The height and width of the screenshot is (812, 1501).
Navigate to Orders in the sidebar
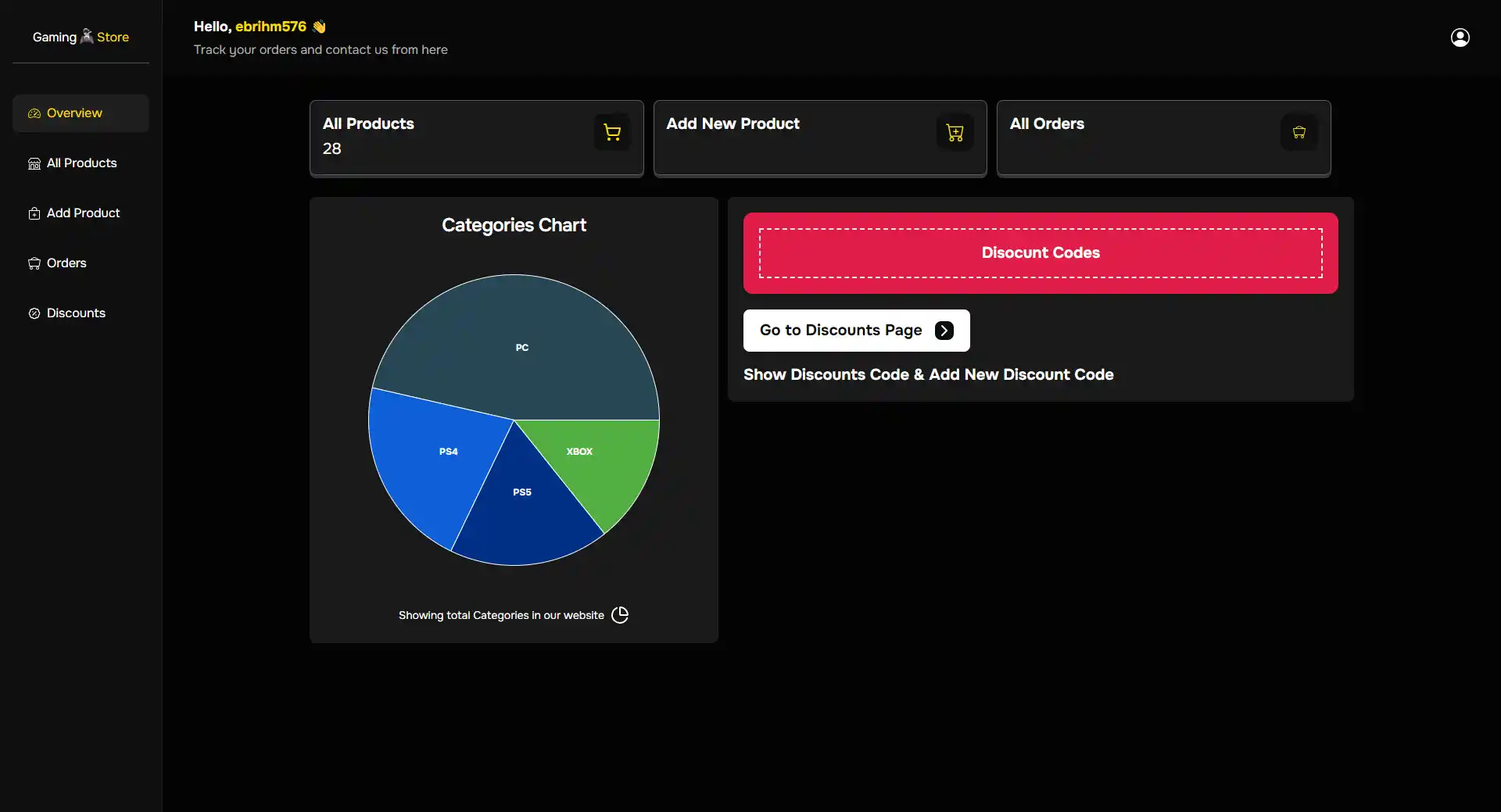click(66, 263)
